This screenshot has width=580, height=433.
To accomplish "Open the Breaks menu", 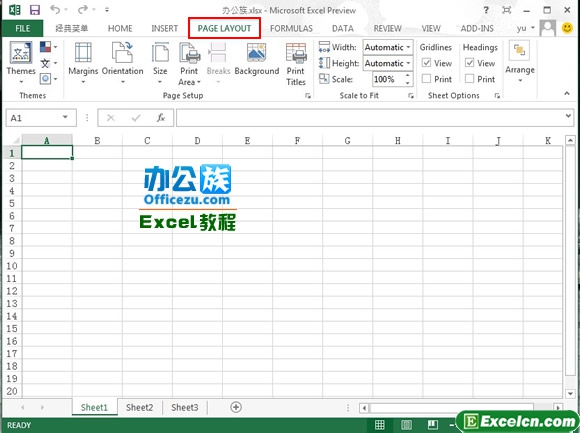I will [218, 63].
